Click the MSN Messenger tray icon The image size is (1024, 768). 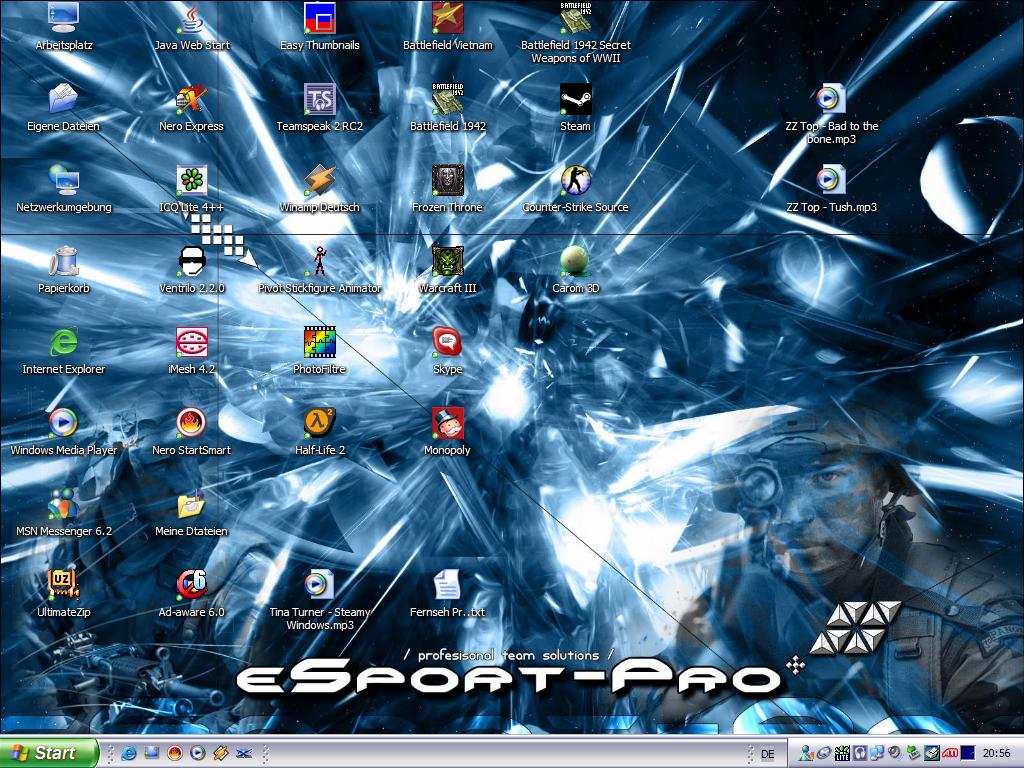click(807, 754)
